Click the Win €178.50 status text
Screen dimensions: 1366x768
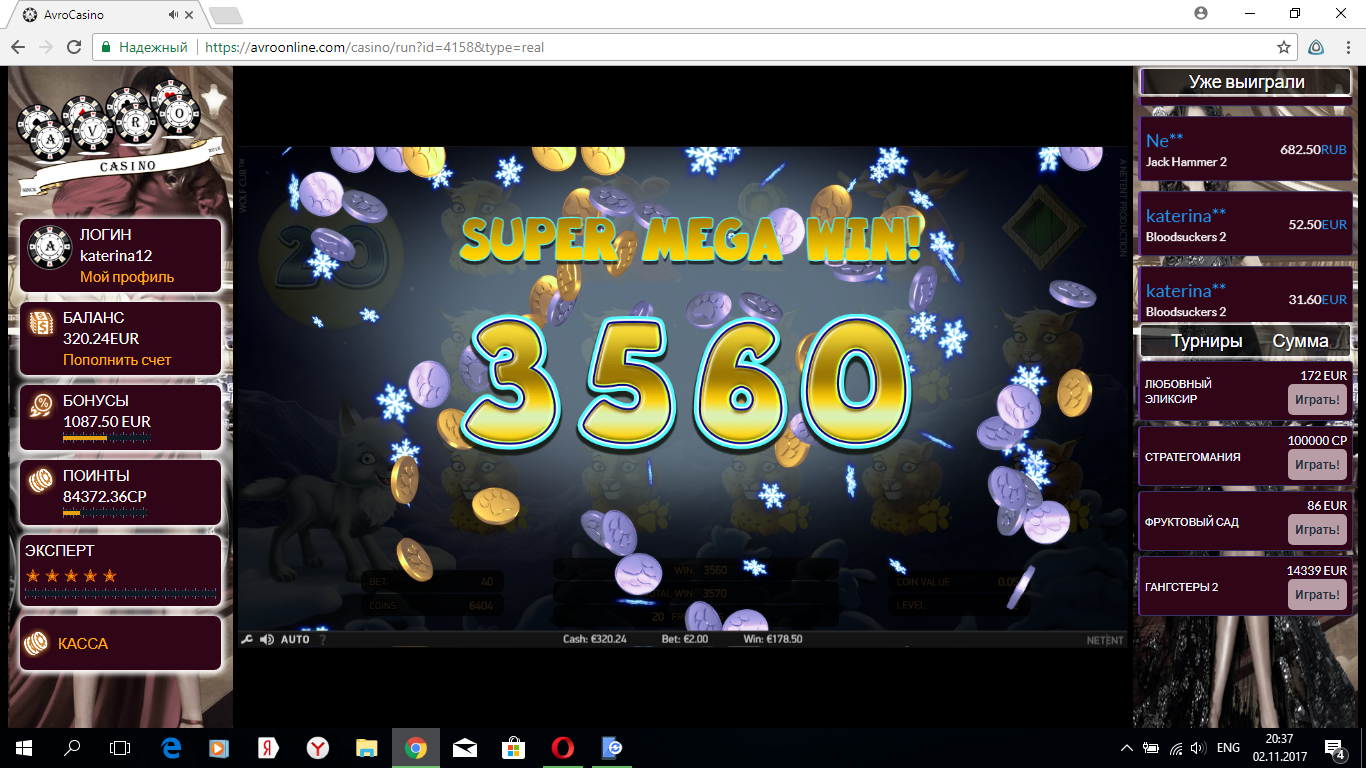tap(775, 640)
